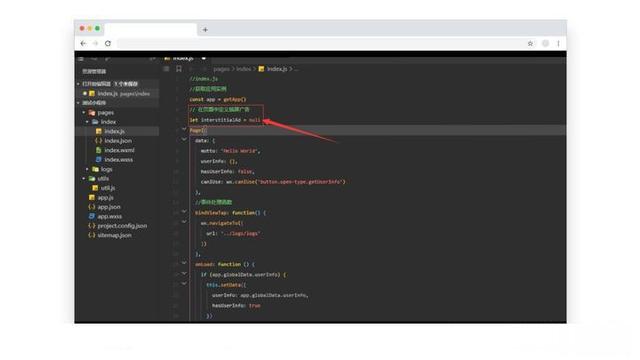Screen dimensions: 640x360
Task: Open index.wxml in file tree
Action: [x=119, y=150]
